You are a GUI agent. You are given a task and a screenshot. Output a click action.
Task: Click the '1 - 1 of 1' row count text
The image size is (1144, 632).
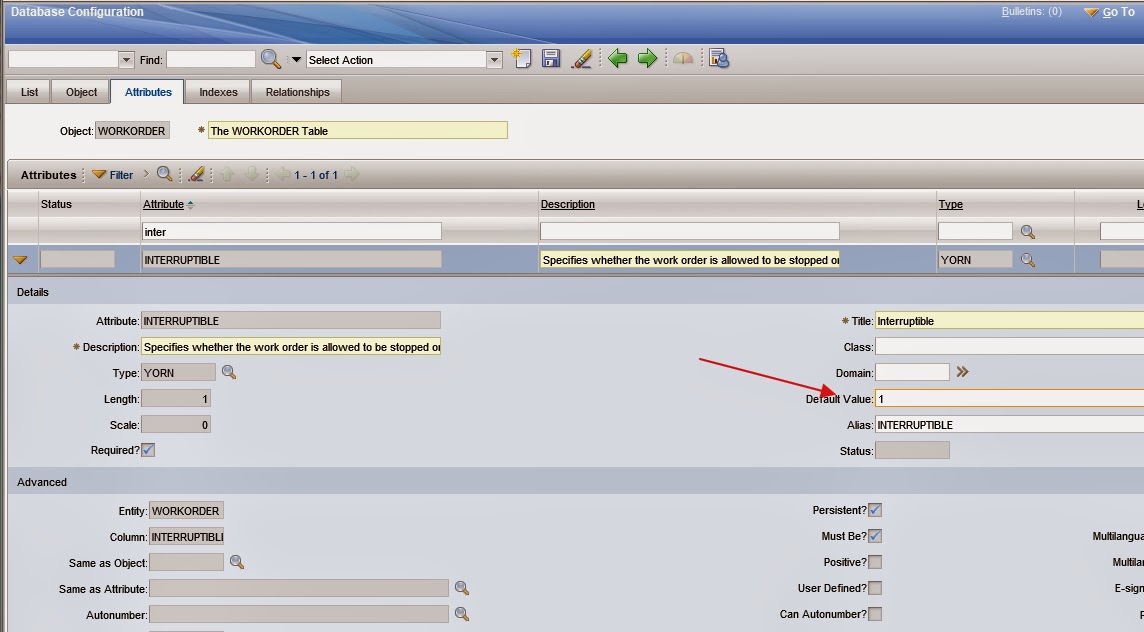(316, 175)
